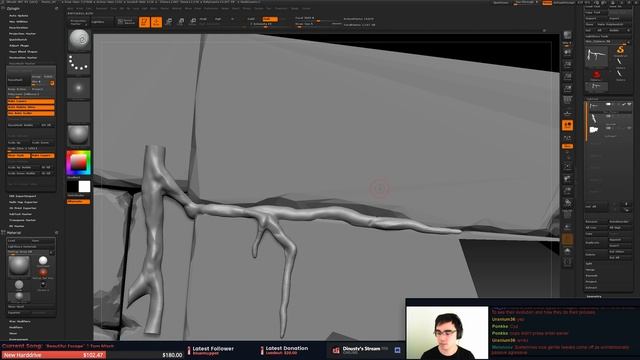Click the orange Alternate button below SwitchColor
This screenshot has width=640, height=360.
78,201
